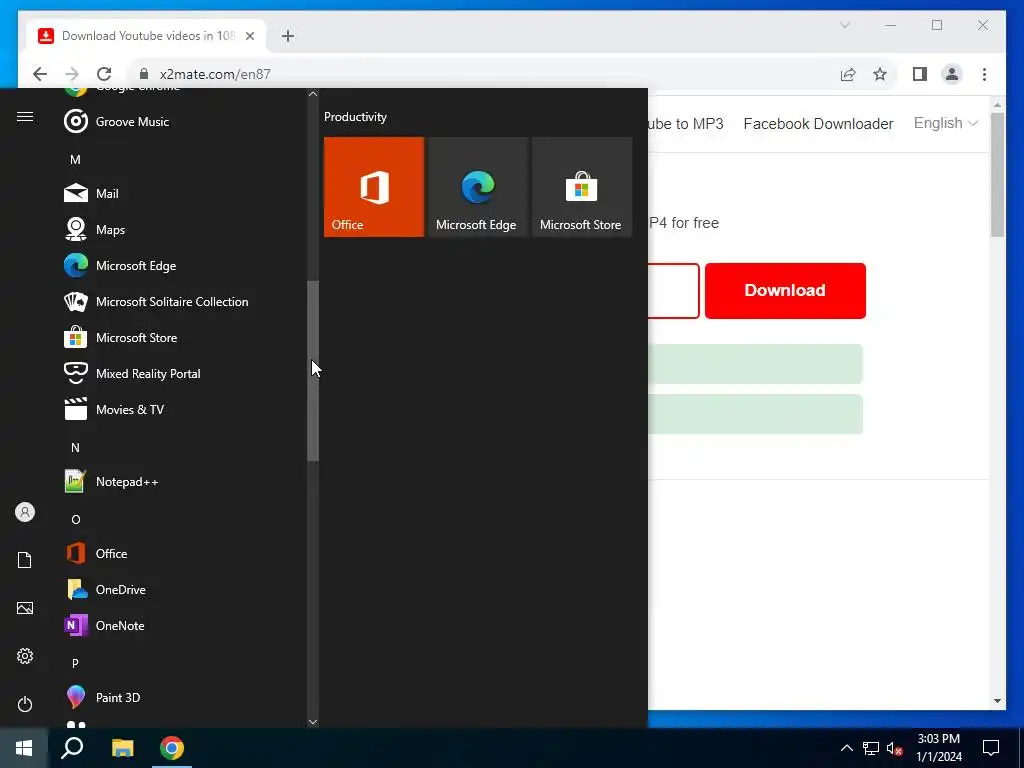Open a new Chrome tab
This screenshot has height=768, width=1024.
[288, 36]
